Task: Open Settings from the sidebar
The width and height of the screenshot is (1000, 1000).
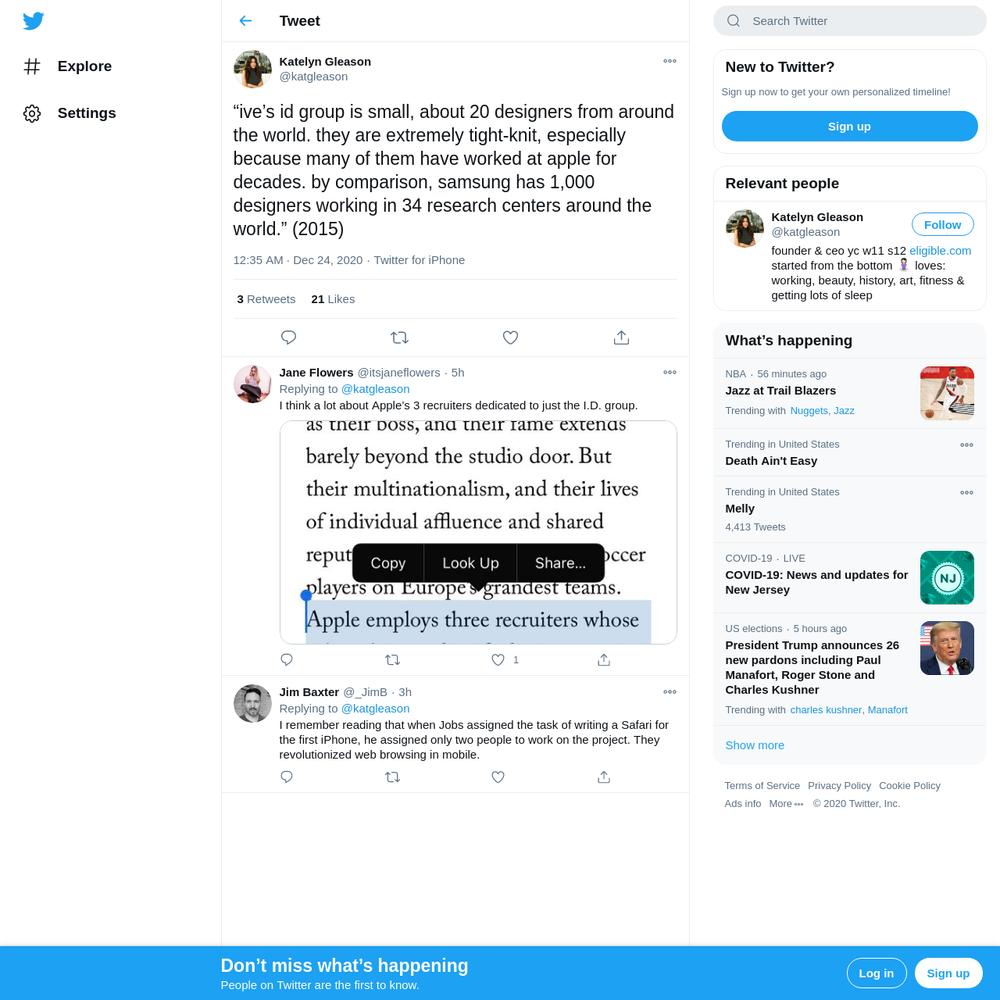Action: click(x=70, y=114)
